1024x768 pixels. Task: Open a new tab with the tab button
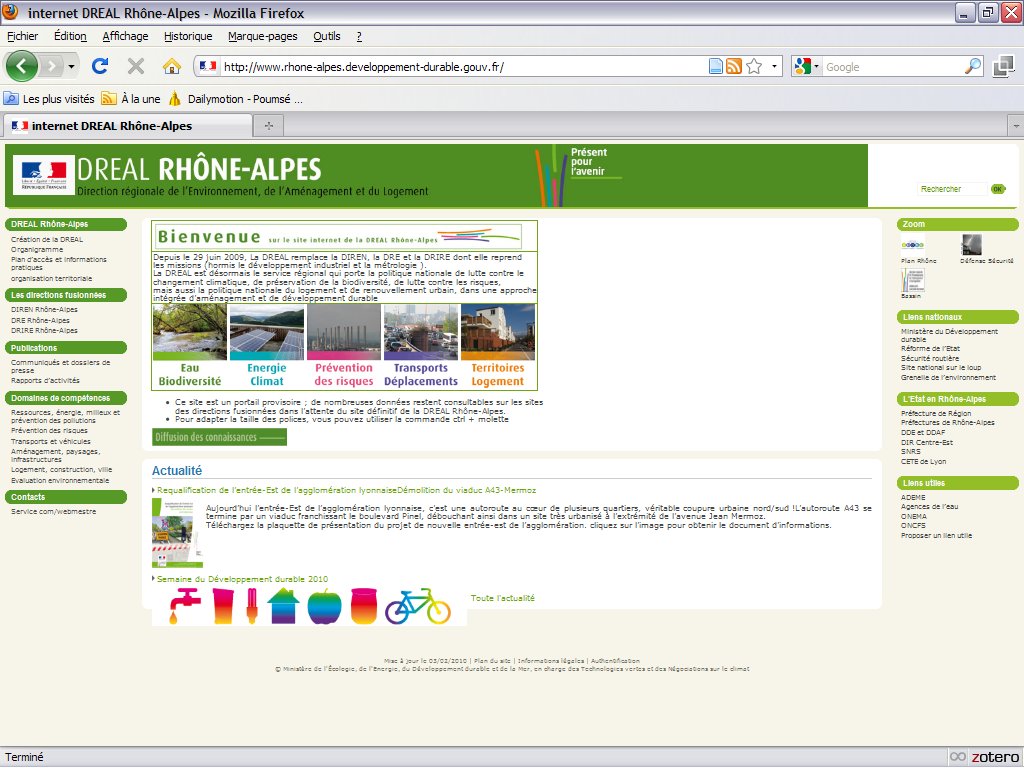(x=268, y=126)
